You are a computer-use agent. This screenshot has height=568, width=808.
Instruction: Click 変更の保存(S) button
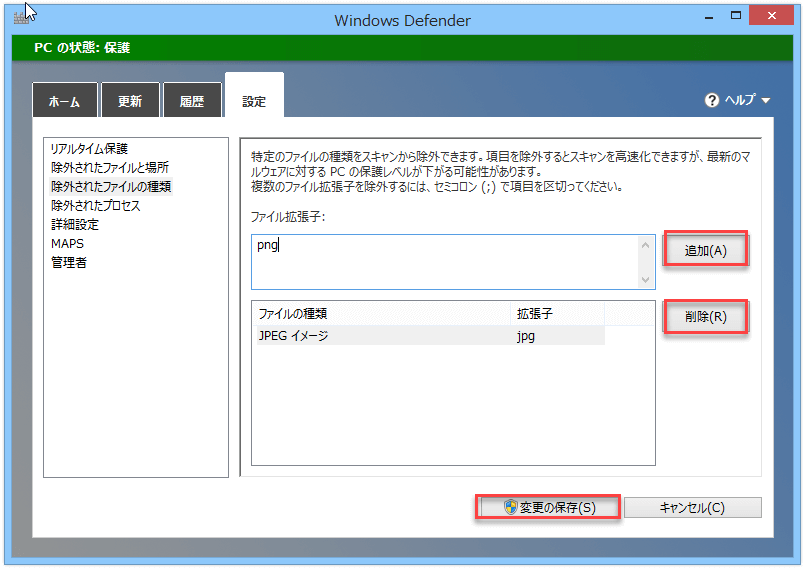pos(548,507)
